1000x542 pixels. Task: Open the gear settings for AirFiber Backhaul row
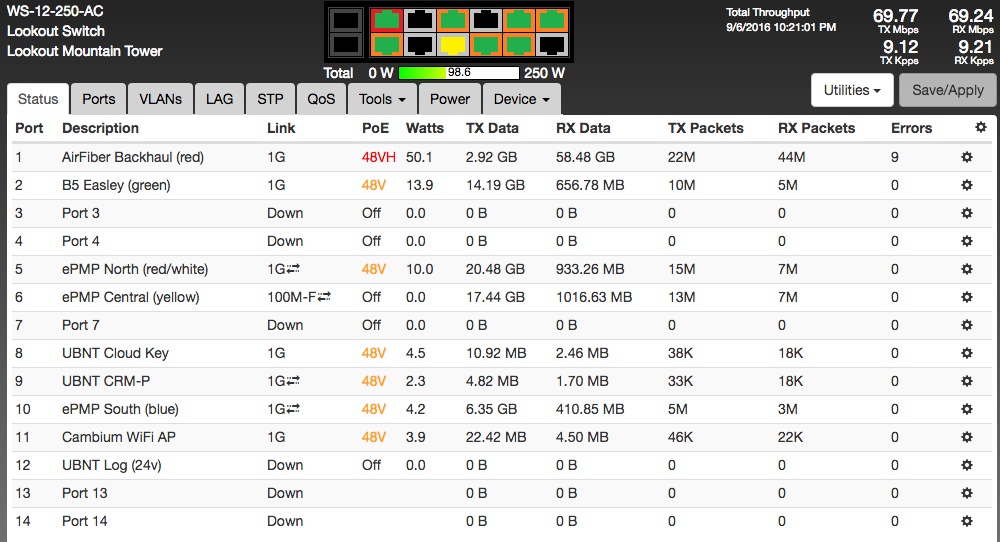pos(966,157)
